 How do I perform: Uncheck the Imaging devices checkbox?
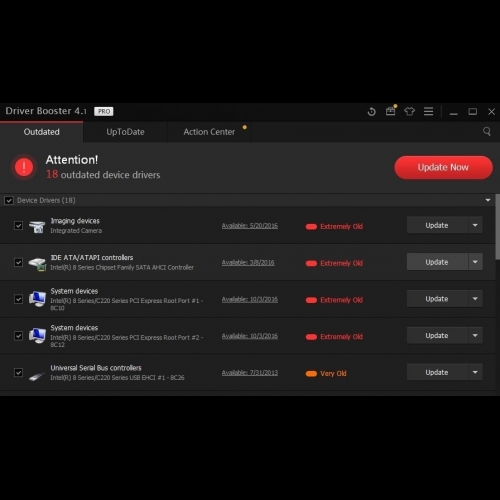[18, 226]
